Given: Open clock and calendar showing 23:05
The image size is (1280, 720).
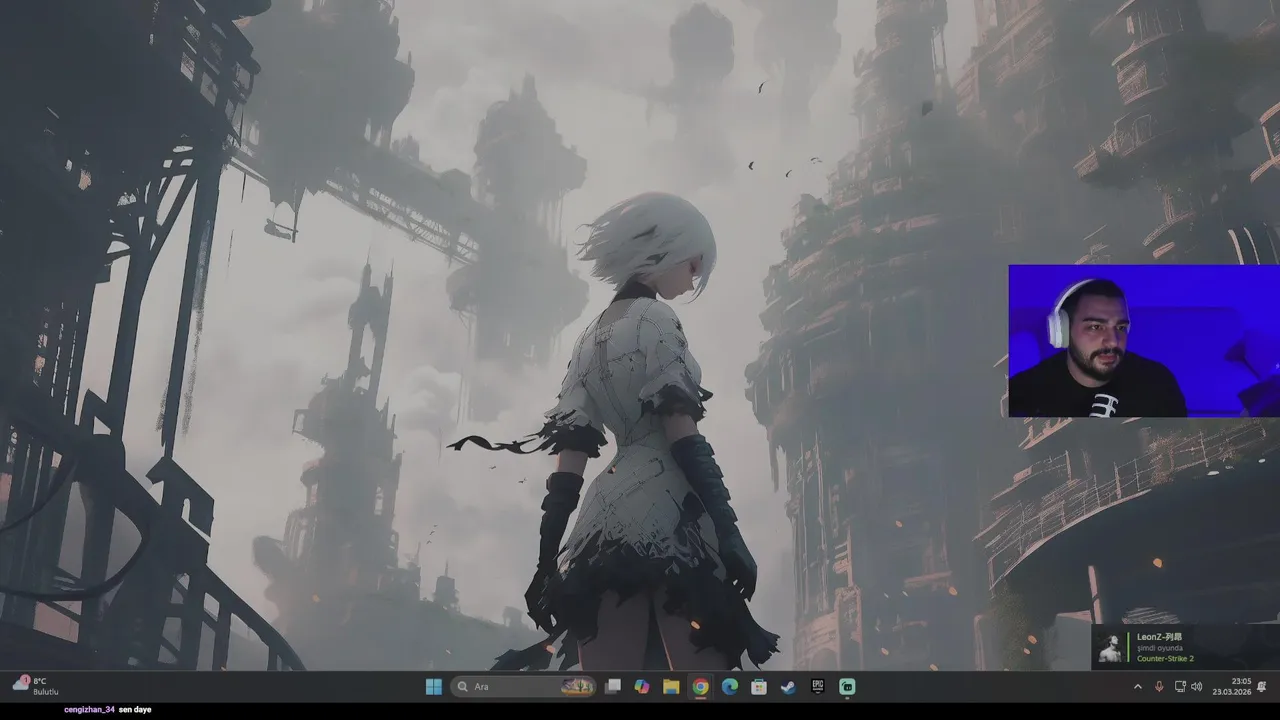Looking at the screenshot, I should (1232, 686).
